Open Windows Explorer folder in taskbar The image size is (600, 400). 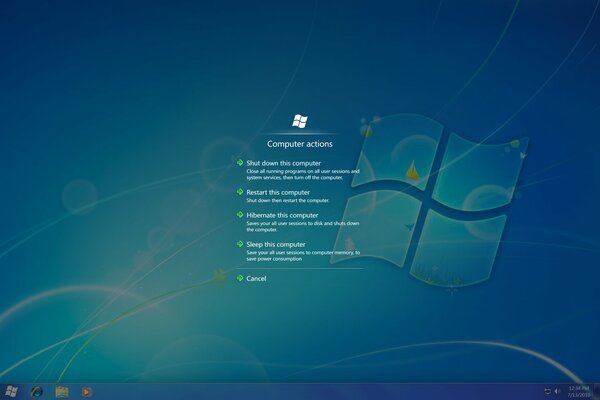62,390
